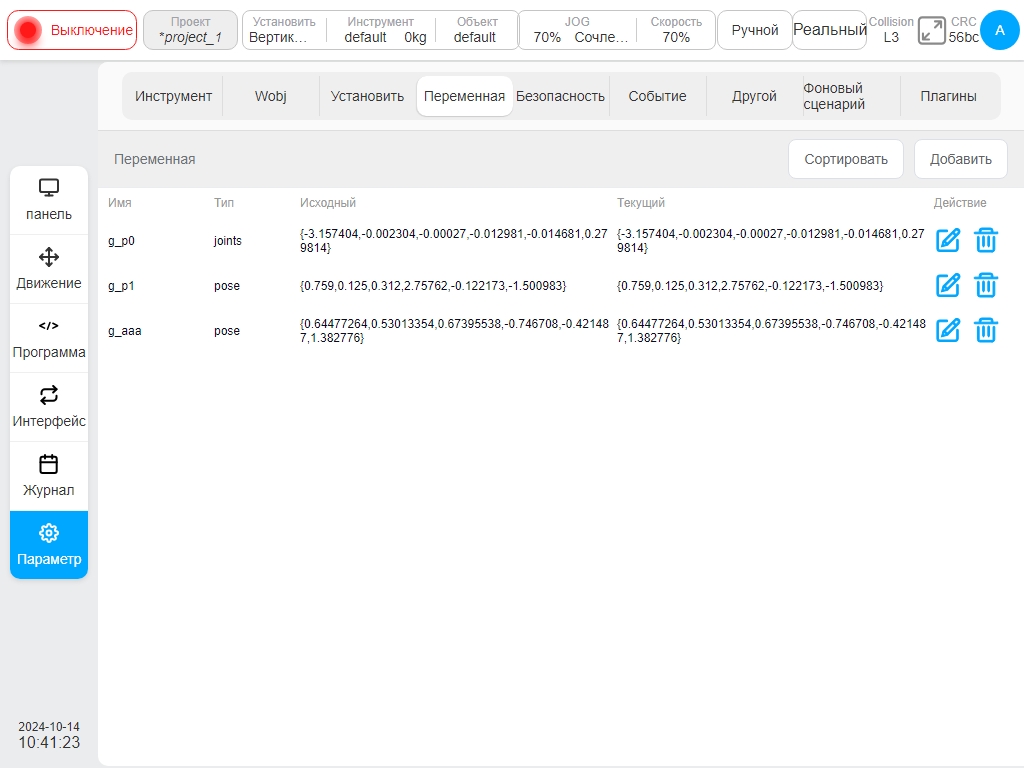Switch to the Wobj tab
The height and width of the screenshot is (768, 1024).
[270, 96]
